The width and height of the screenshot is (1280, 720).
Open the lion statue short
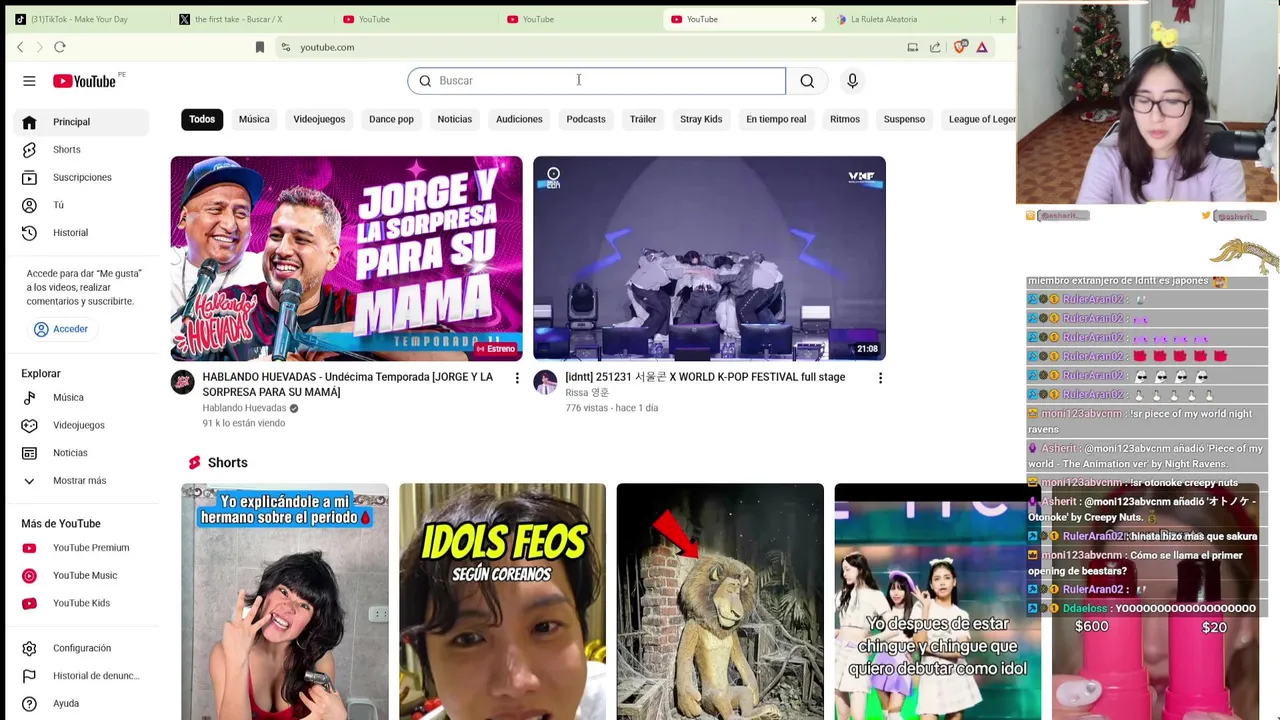[x=720, y=601]
